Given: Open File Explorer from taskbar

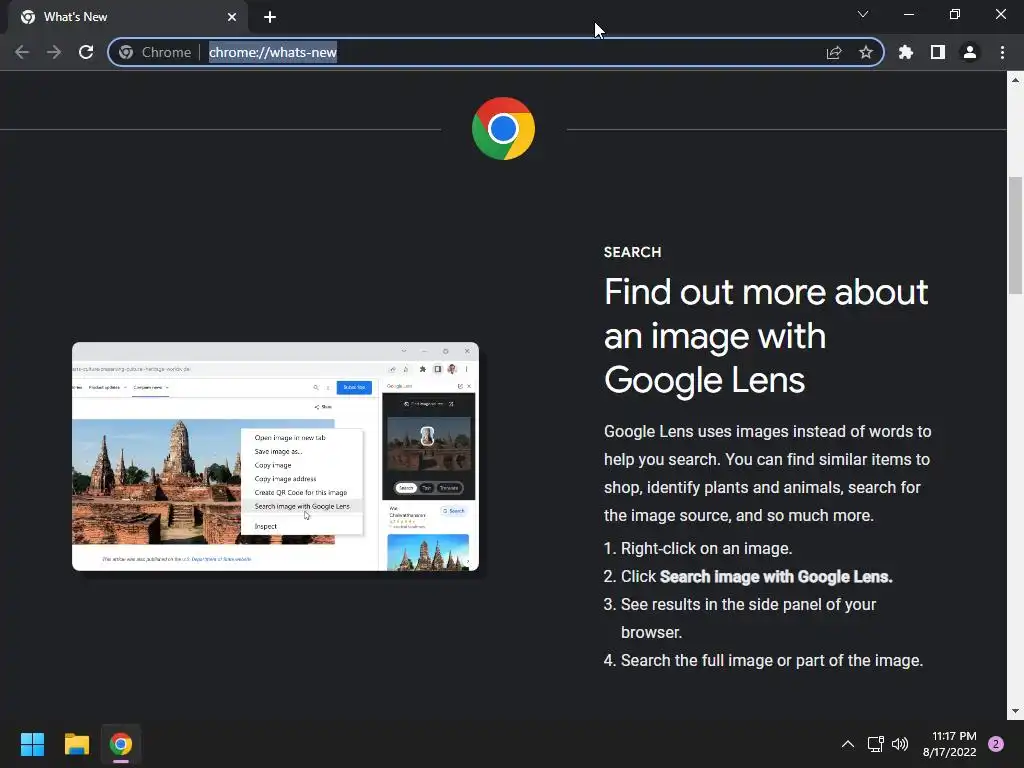Looking at the screenshot, I should [x=76, y=744].
